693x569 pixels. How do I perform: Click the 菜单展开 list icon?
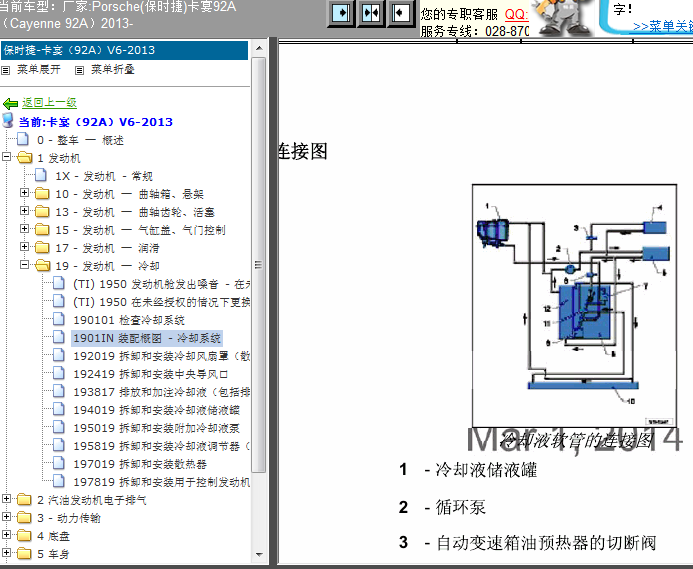tap(5, 70)
